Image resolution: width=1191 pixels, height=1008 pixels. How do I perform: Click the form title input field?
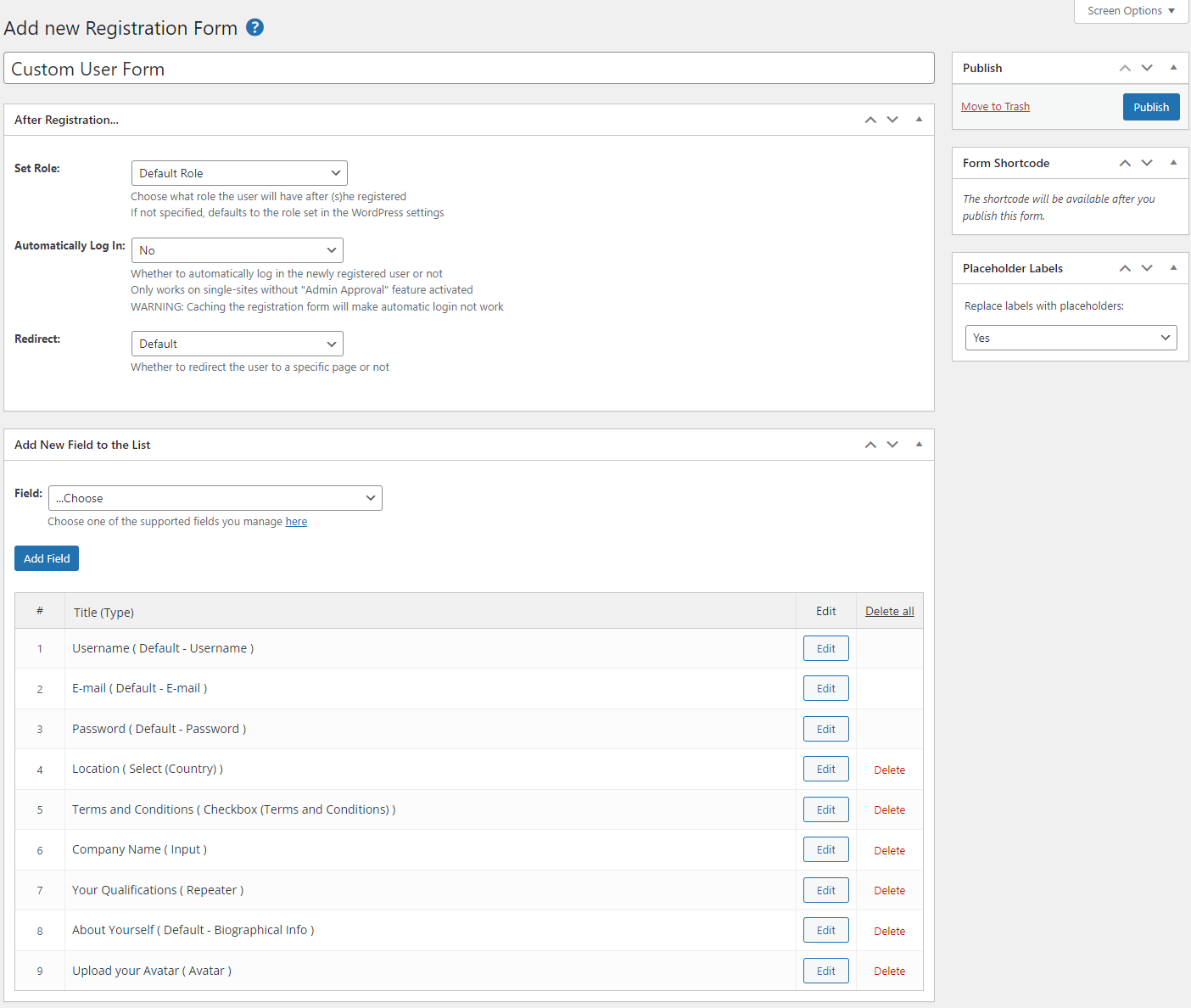[x=469, y=69]
